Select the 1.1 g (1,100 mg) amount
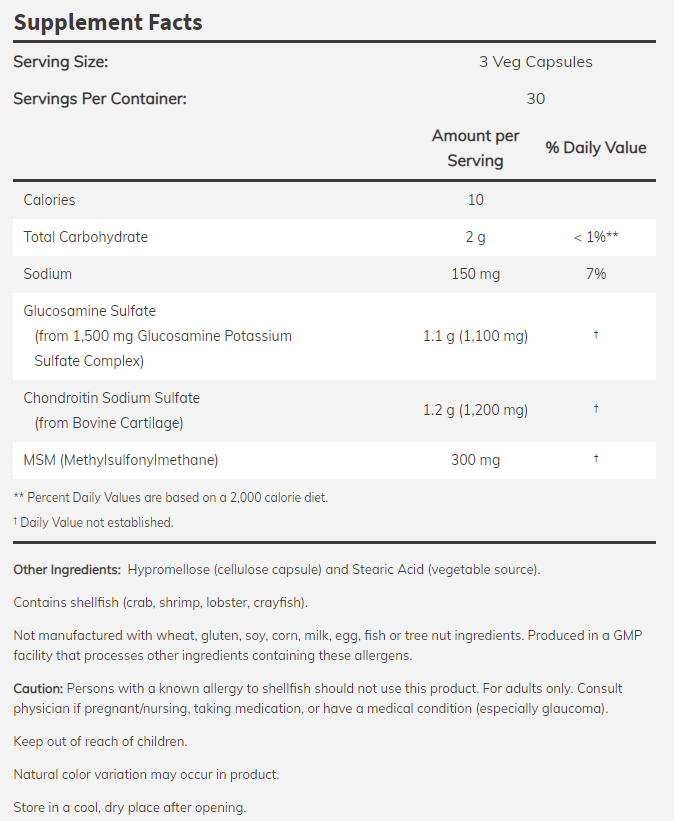Screen dimensions: 674x821 coord(475,336)
